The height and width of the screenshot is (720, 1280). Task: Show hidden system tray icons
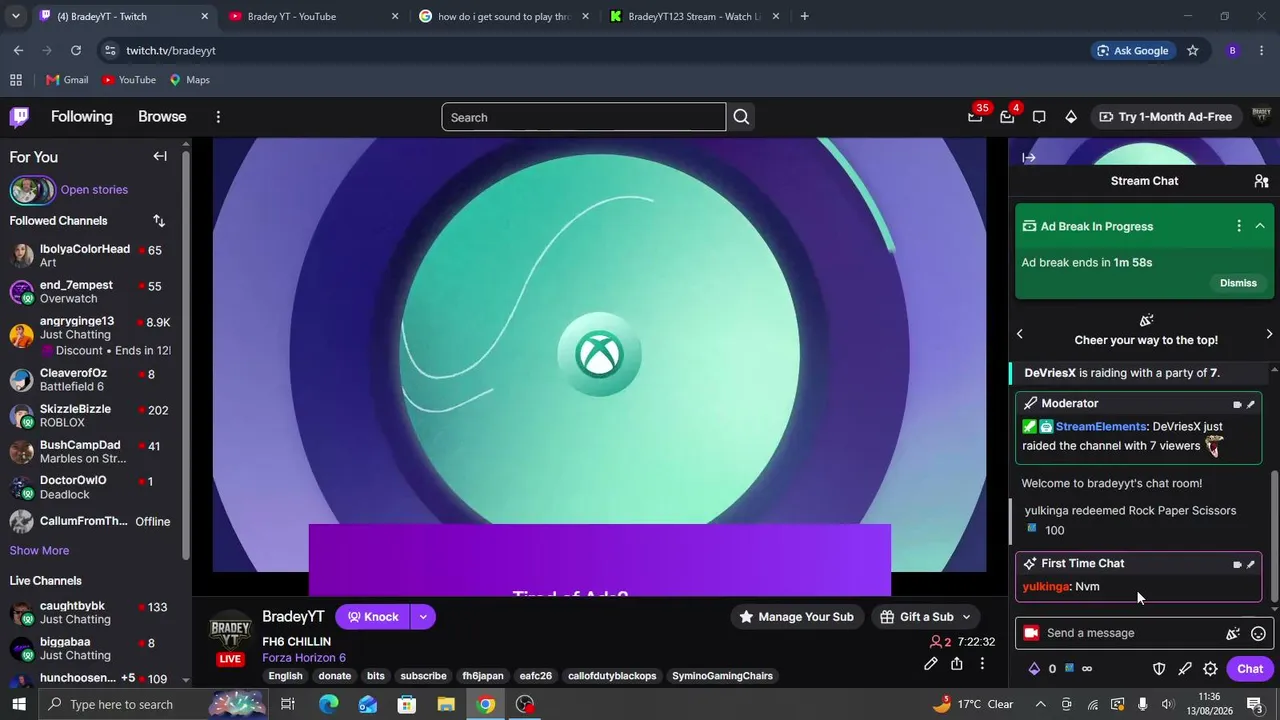(x=1041, y=704)
